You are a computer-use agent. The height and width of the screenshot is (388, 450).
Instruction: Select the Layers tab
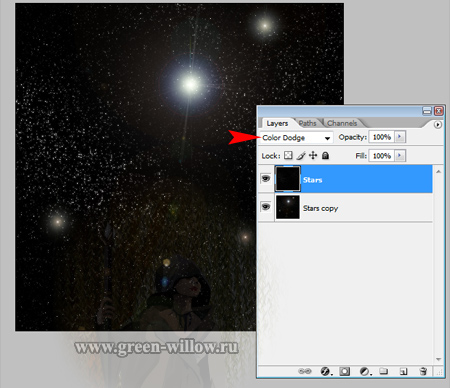click(277, 123)
